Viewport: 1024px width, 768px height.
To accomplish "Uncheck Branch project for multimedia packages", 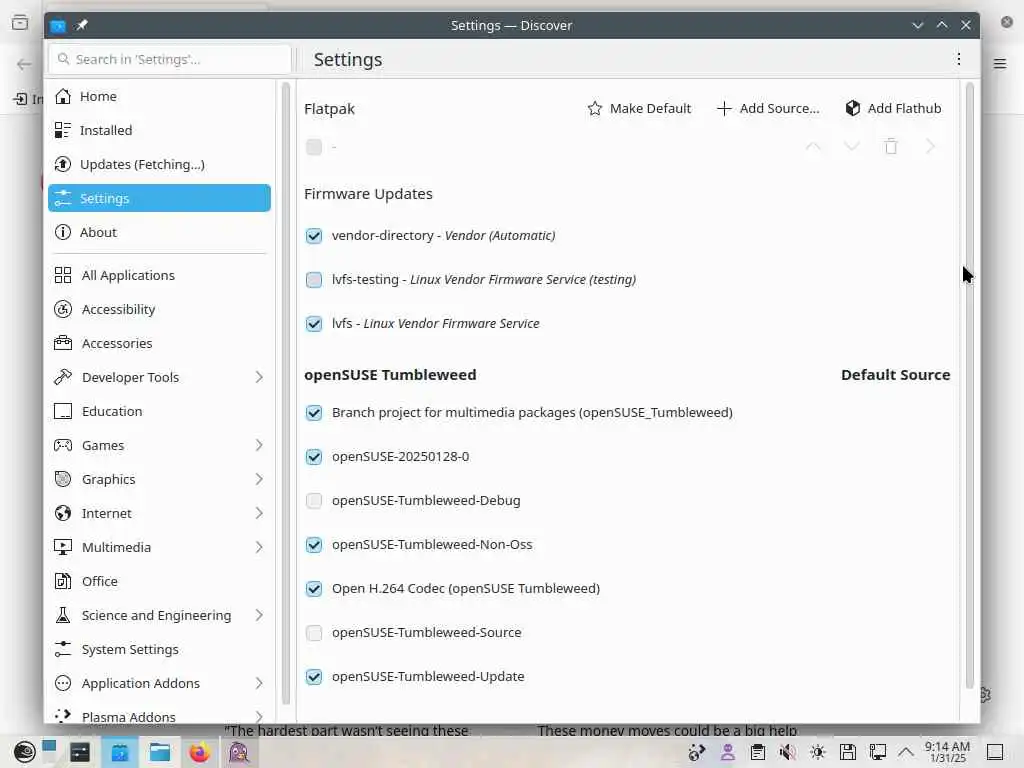I will coord(313,412).
